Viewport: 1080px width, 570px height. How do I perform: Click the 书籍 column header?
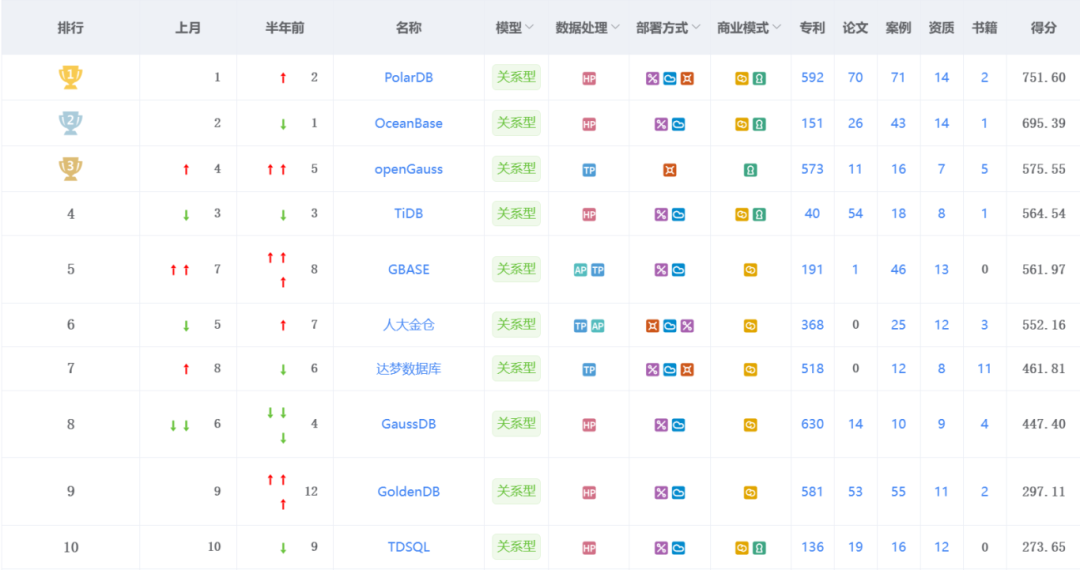[x=984, y=28]
